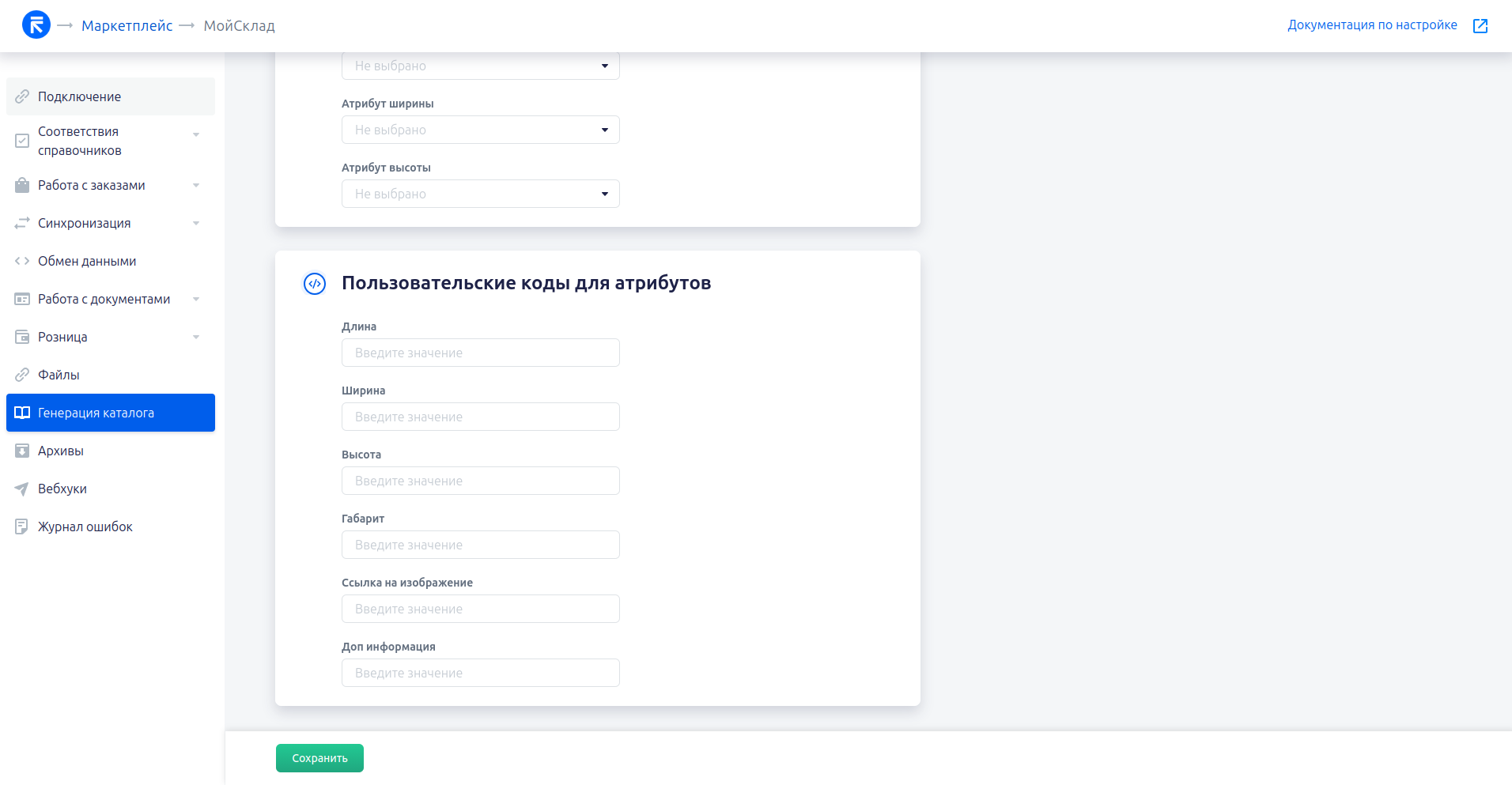Click the external link icon for documentation
This screenshot has height=785, width=1512.
(x=1480, y=26)
